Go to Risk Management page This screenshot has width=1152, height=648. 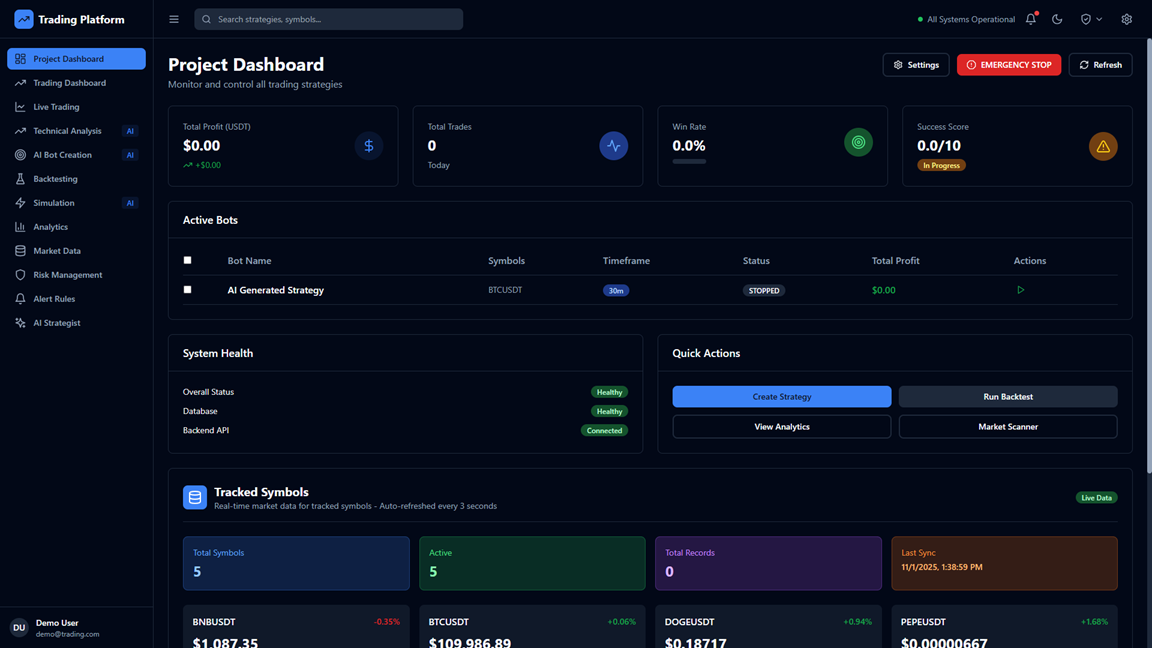point(67,275)
